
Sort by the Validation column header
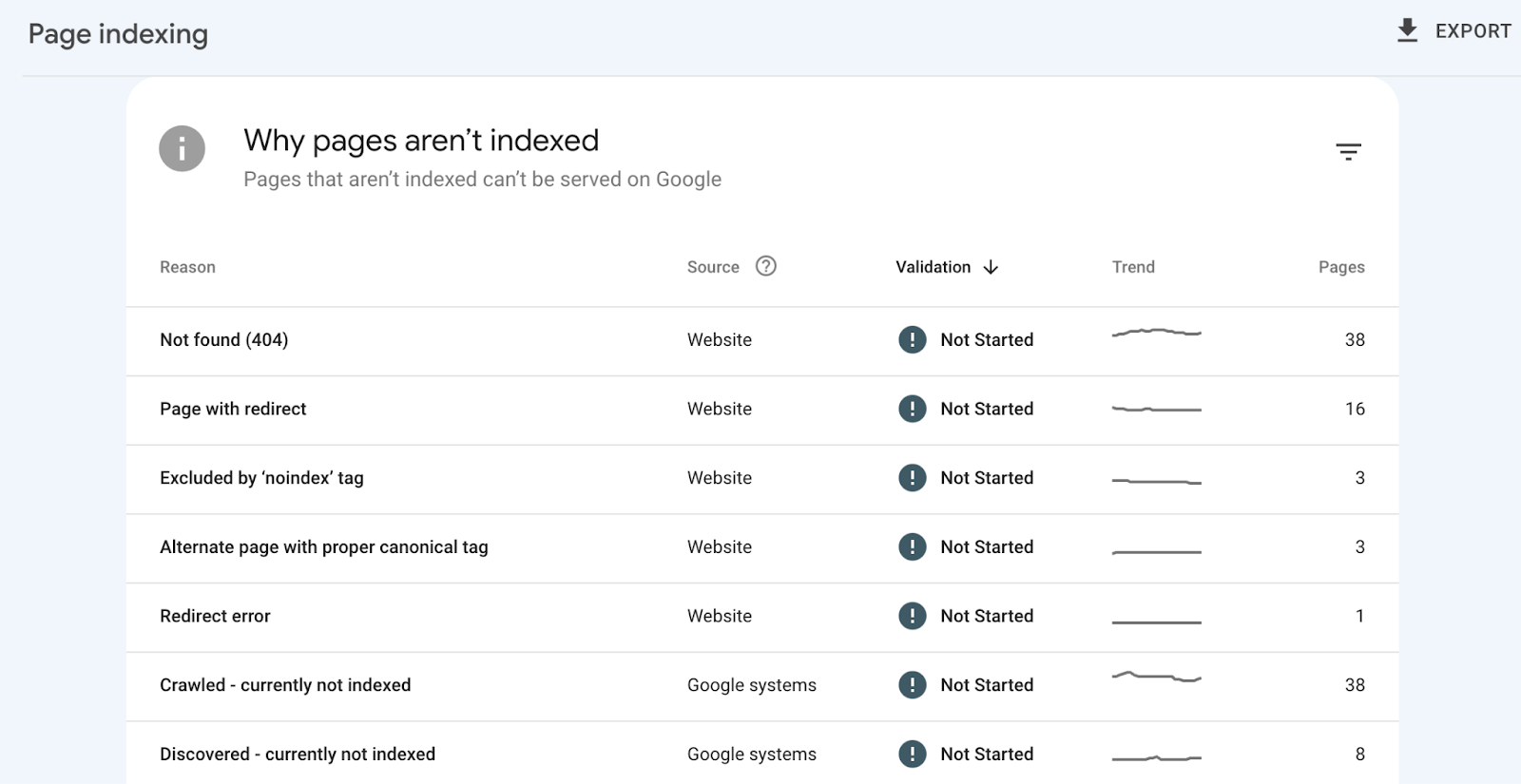click(933, 267)
